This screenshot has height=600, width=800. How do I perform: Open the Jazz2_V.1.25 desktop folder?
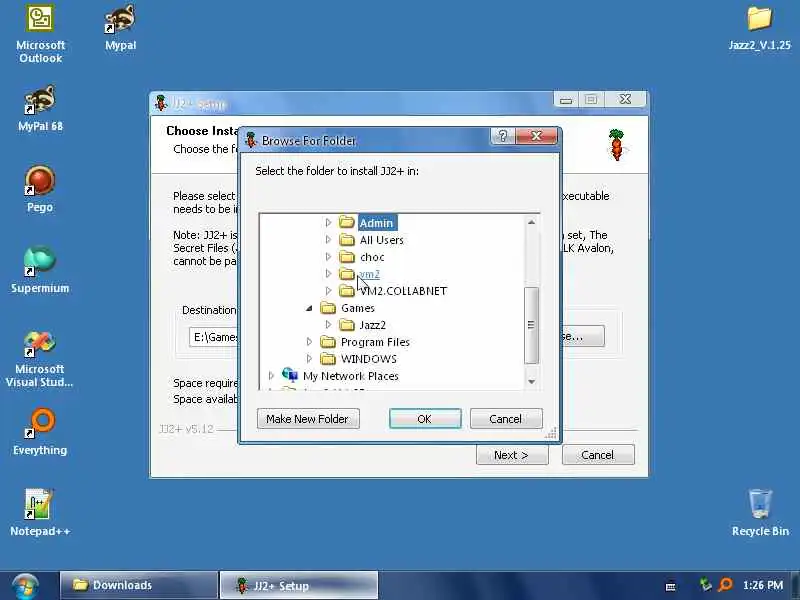click(760, 28)
